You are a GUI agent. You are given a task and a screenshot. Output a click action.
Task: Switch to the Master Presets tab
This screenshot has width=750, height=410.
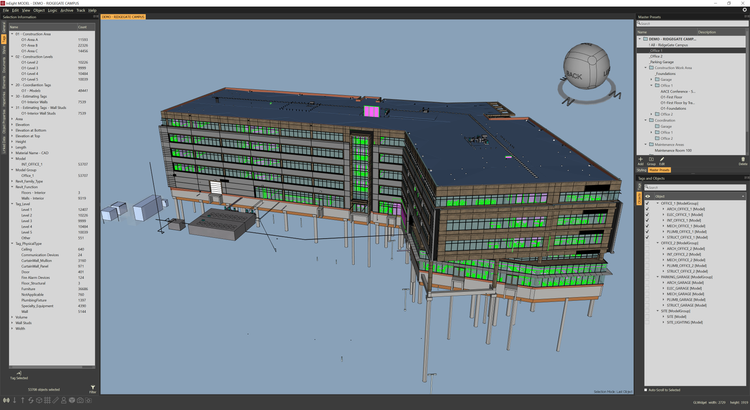[x=661, y=170]
